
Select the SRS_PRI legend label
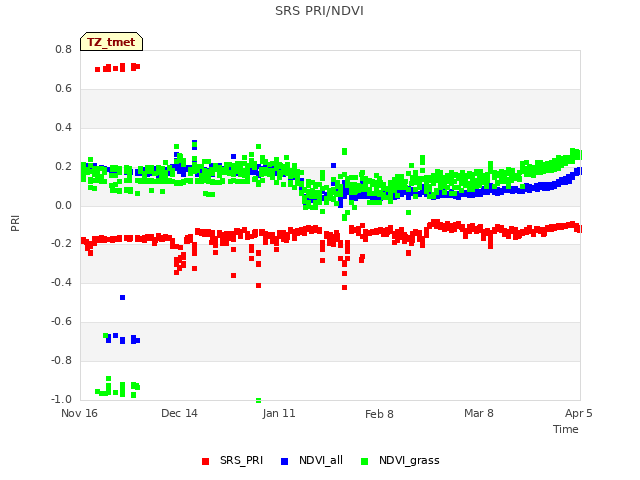click(241, 460)
